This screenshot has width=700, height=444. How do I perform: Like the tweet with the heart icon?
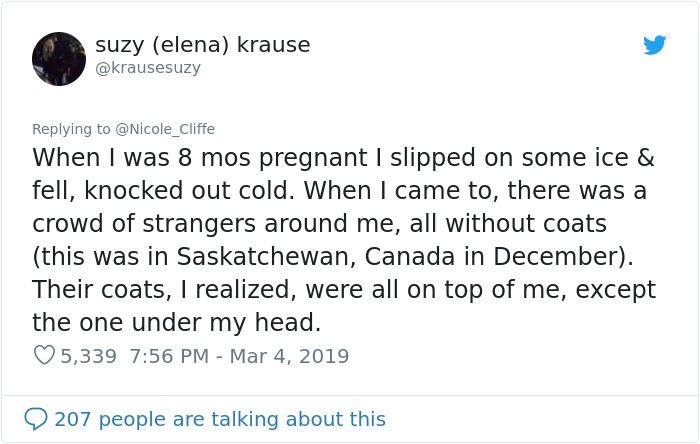pos(44,355)
